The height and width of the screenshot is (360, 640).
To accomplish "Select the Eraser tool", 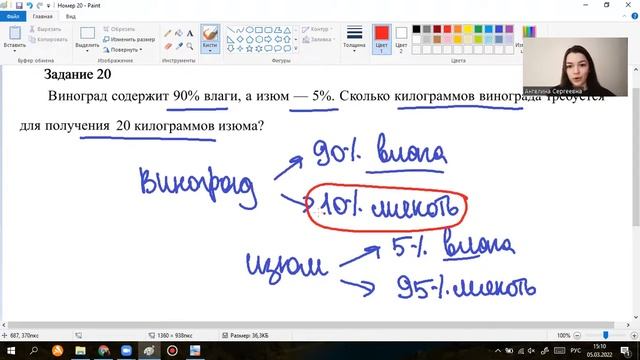I will 168,47.
